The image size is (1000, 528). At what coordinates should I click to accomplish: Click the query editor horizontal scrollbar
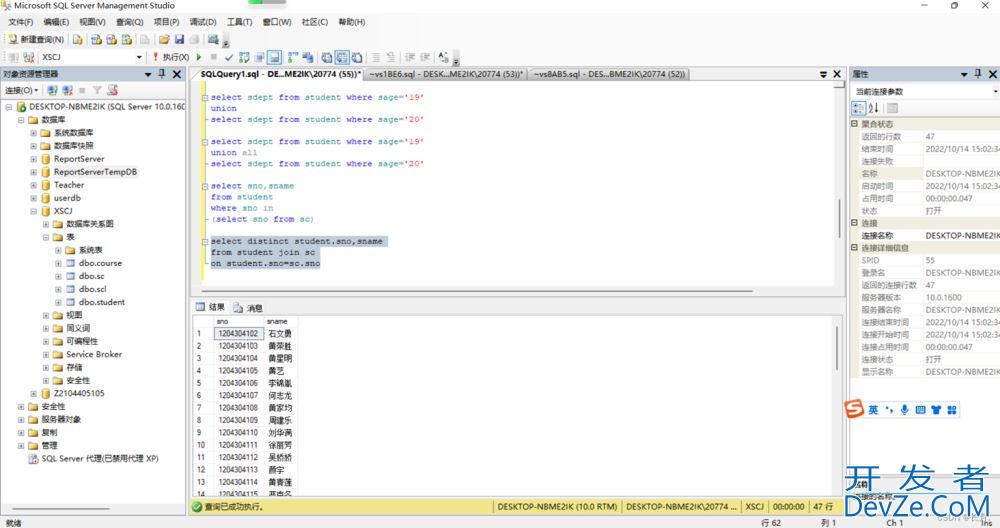(x=477, y=291)
